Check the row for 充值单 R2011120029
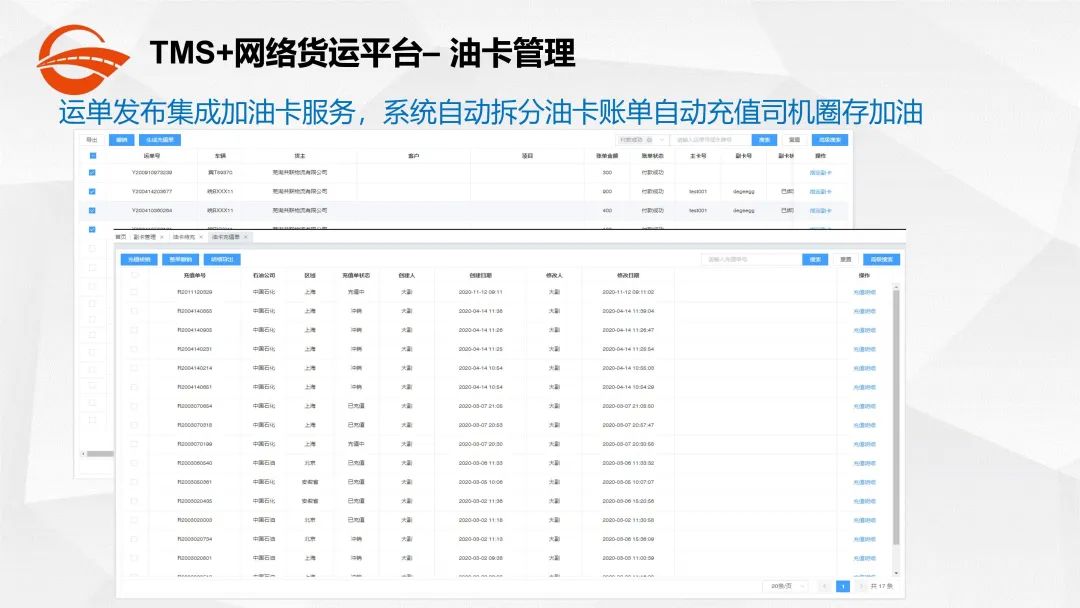1080x608 pixels. 133,293
